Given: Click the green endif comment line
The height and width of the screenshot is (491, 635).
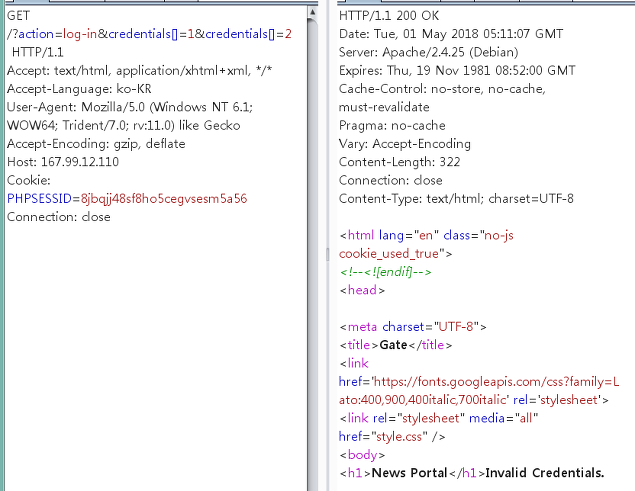Looking at the screenshot, I should [x=385, y=272].
